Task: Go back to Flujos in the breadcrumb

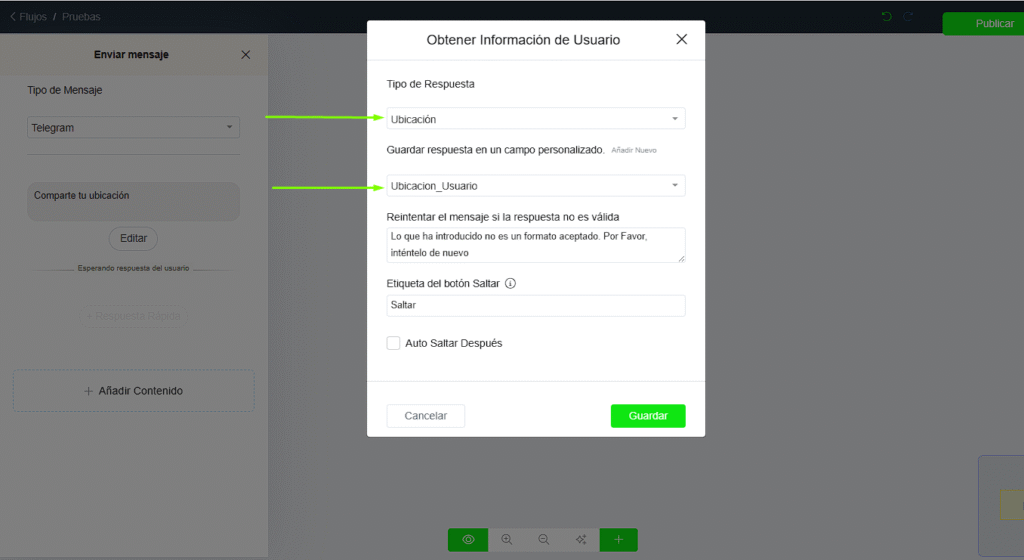Action: point(28,17)
